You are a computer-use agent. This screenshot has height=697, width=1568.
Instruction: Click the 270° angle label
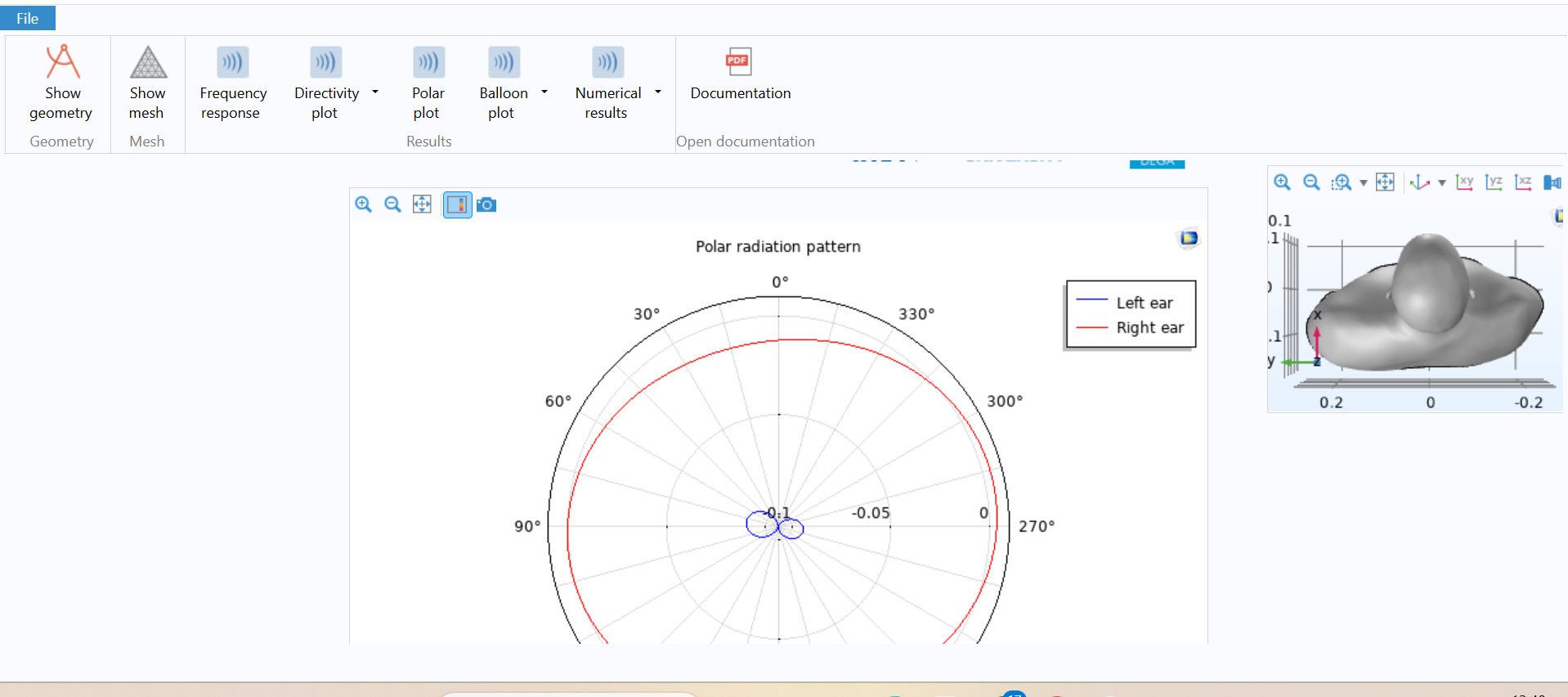pos(1037,526)
